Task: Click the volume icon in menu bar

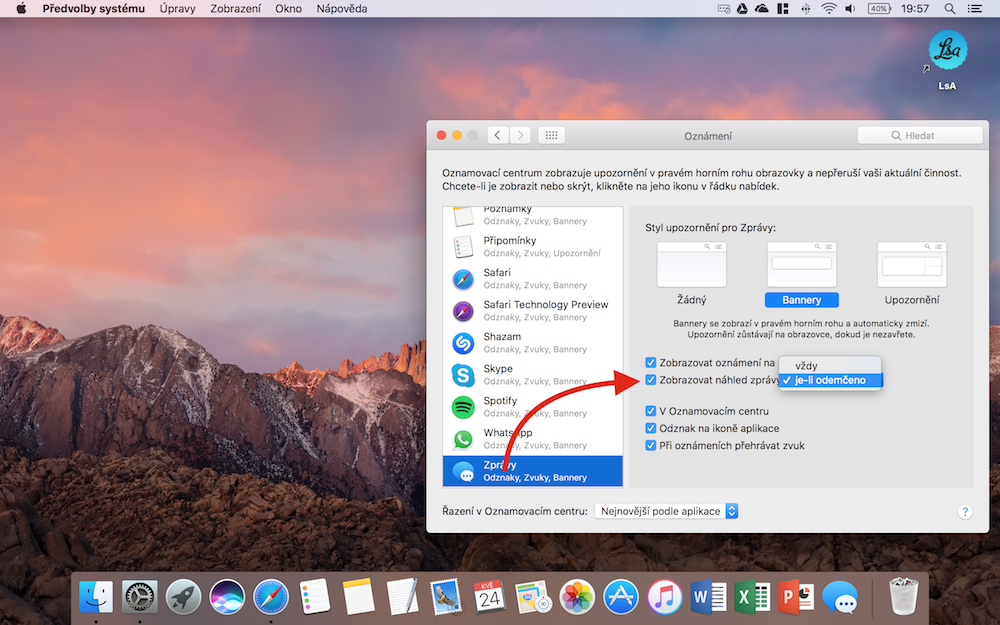Action: (850, 9)
